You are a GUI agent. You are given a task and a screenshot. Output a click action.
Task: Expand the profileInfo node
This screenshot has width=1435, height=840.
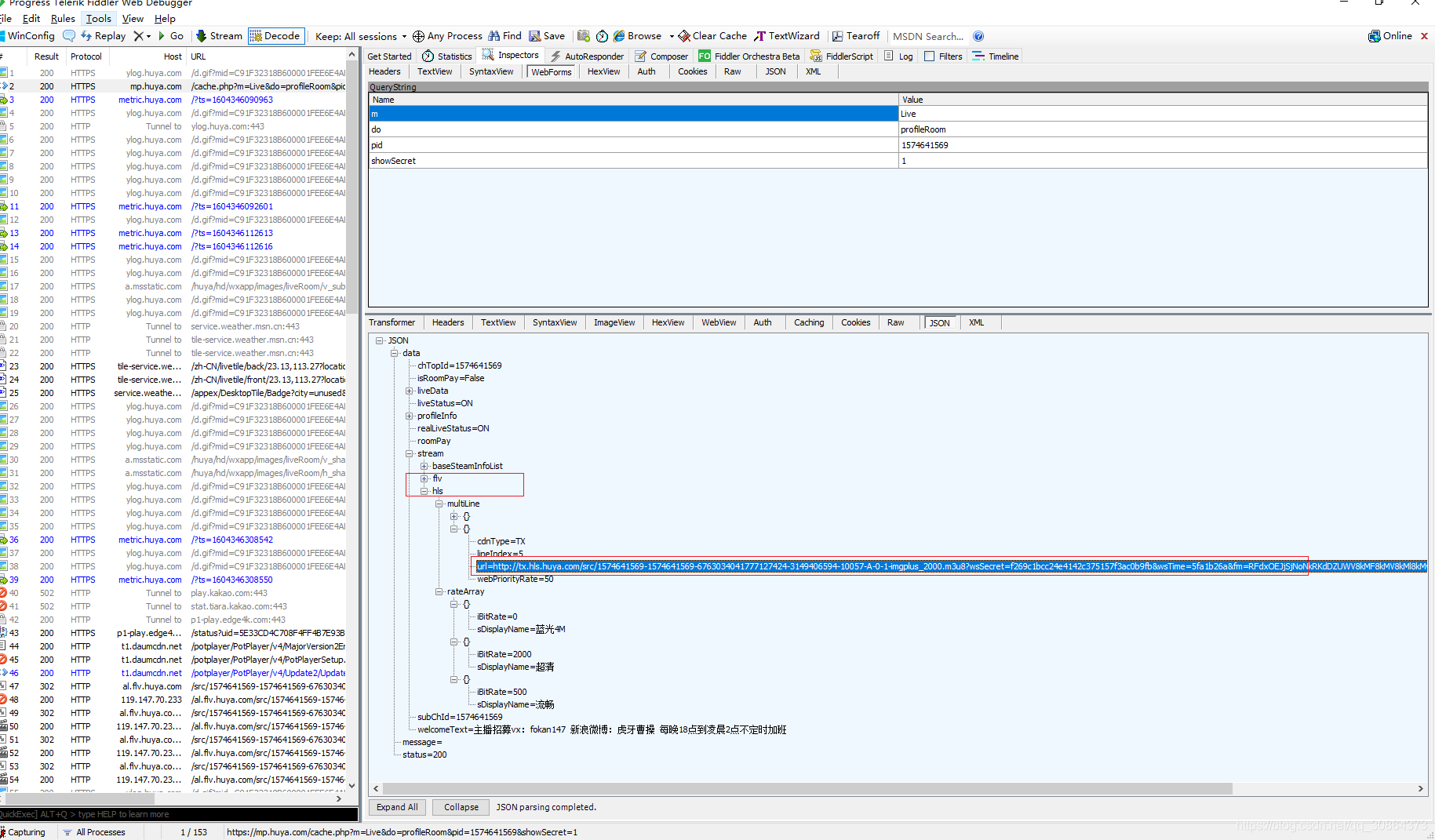[410, 416]
